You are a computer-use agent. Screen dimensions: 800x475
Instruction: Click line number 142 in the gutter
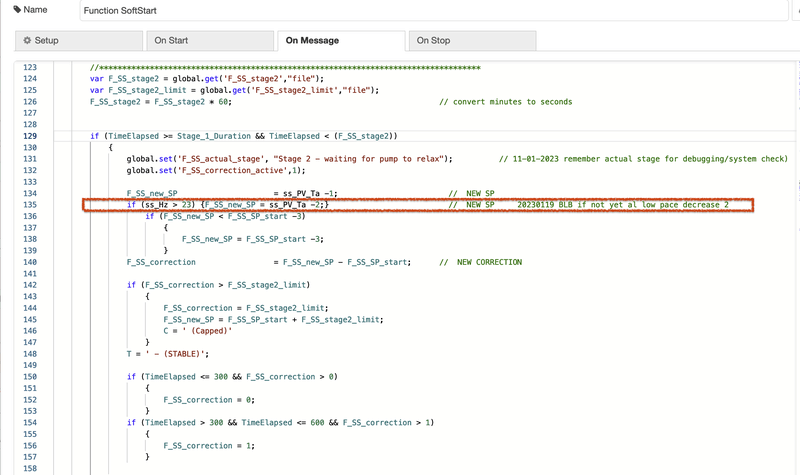(30, 285)
